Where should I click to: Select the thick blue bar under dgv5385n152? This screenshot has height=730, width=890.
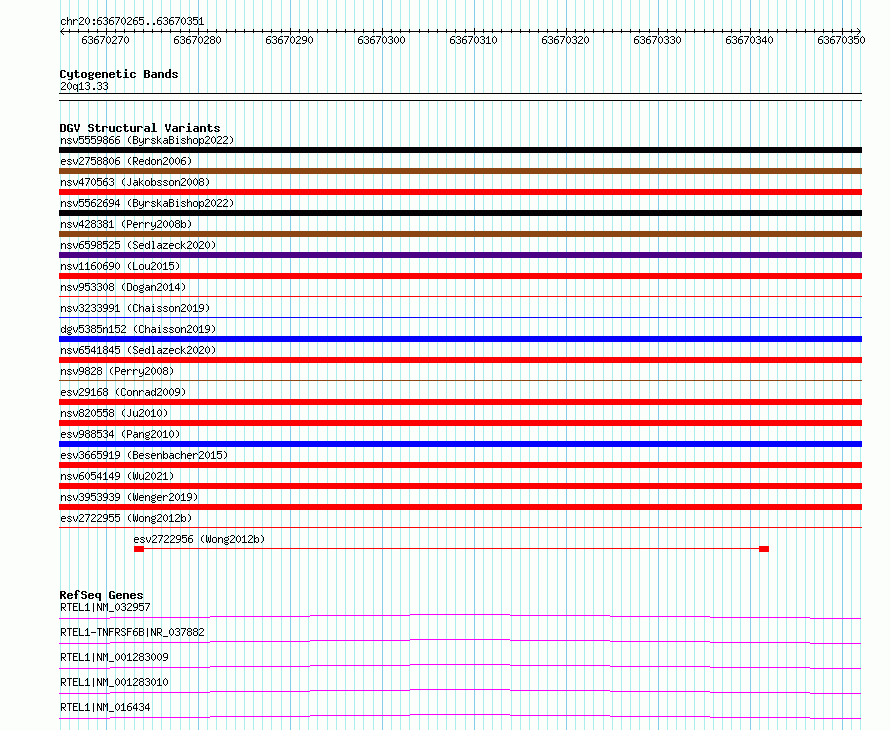[x=460, y=339]
